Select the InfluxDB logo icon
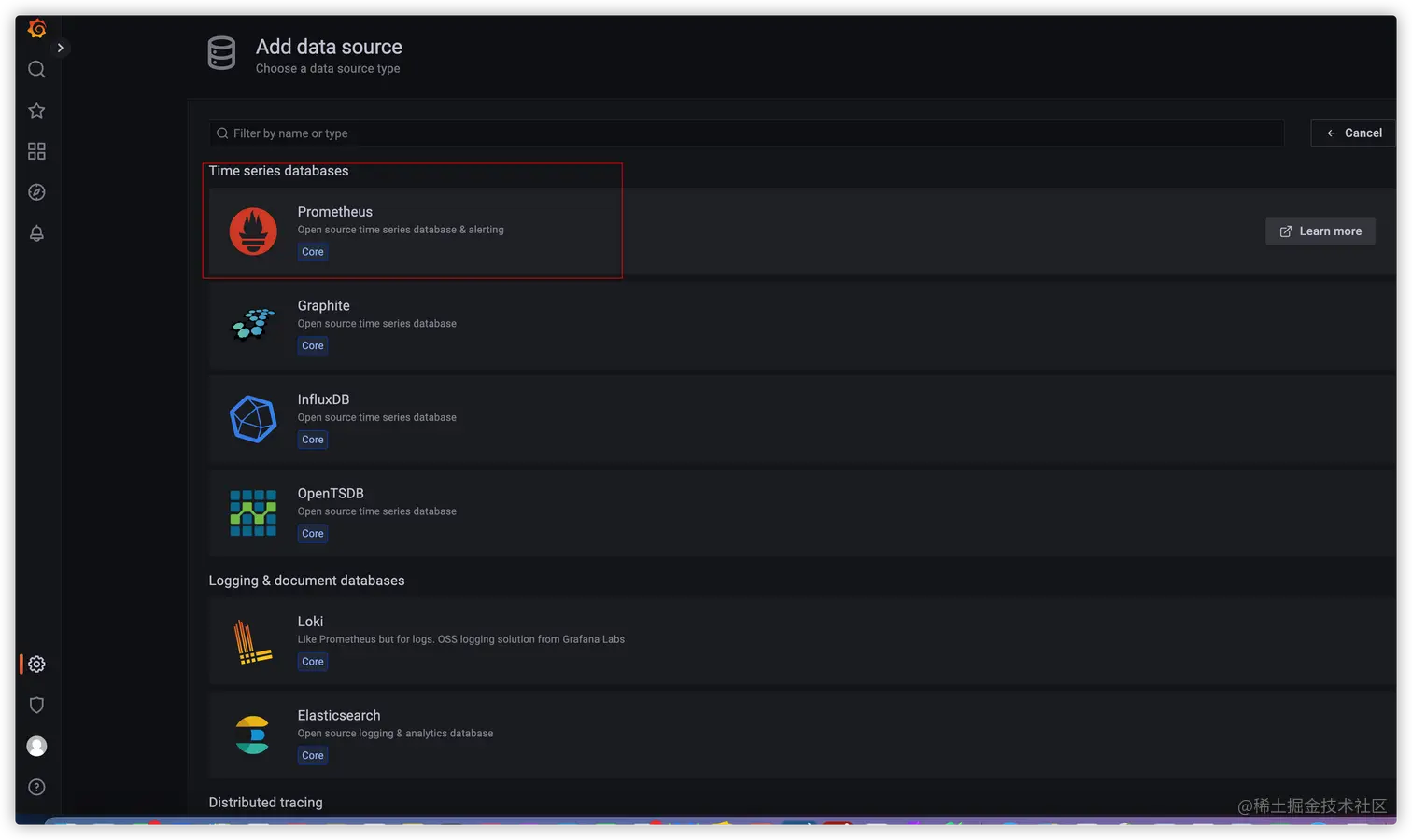This screenshot has width=1412, height=840. [x=253, y=419]
